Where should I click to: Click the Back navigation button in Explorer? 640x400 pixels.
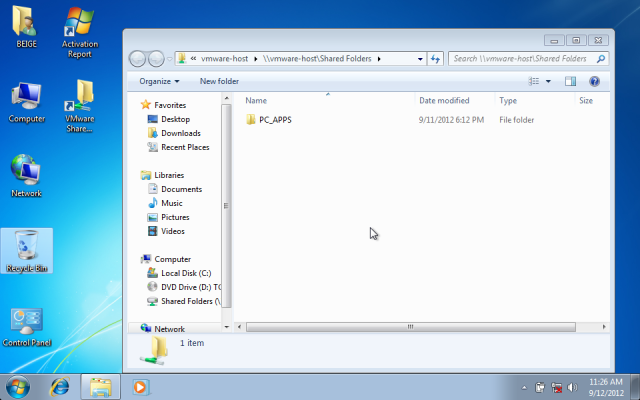(138, 59)
